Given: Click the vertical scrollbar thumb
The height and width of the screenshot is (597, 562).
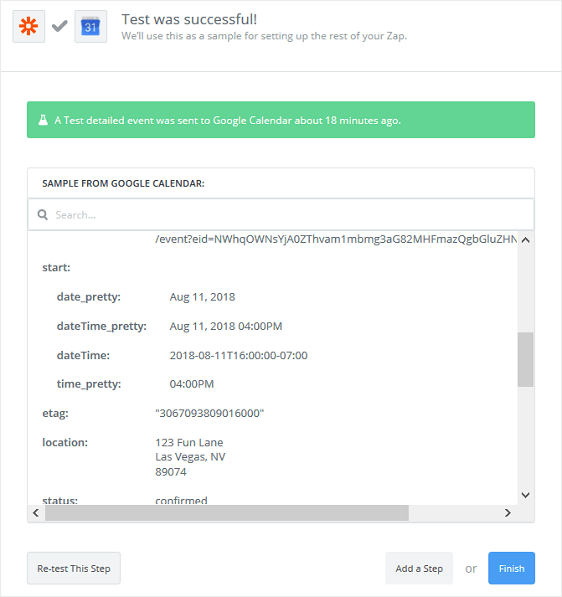Looking at the screenshot, I should point(525,359).
